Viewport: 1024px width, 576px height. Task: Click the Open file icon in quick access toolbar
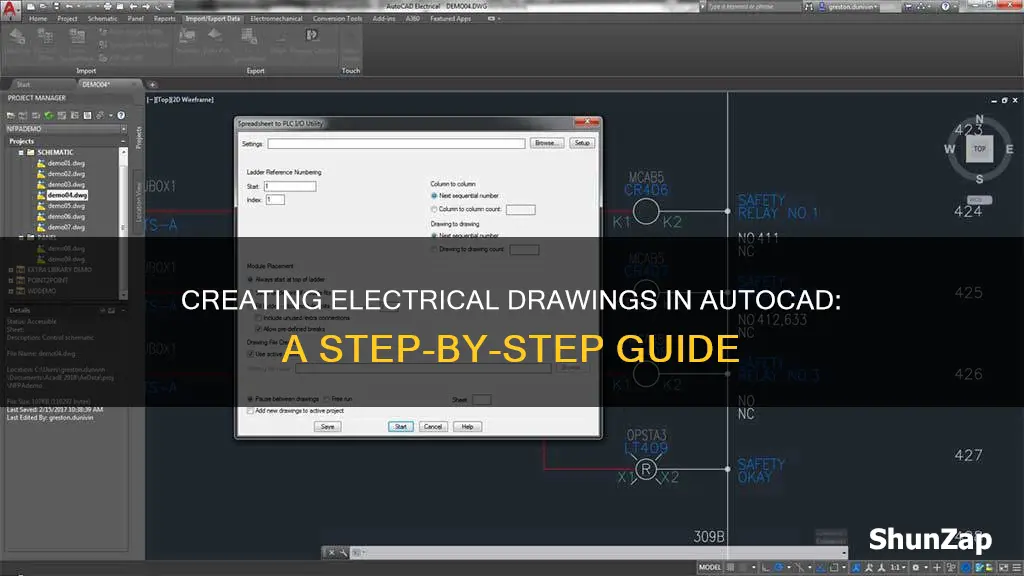[43, 7]
